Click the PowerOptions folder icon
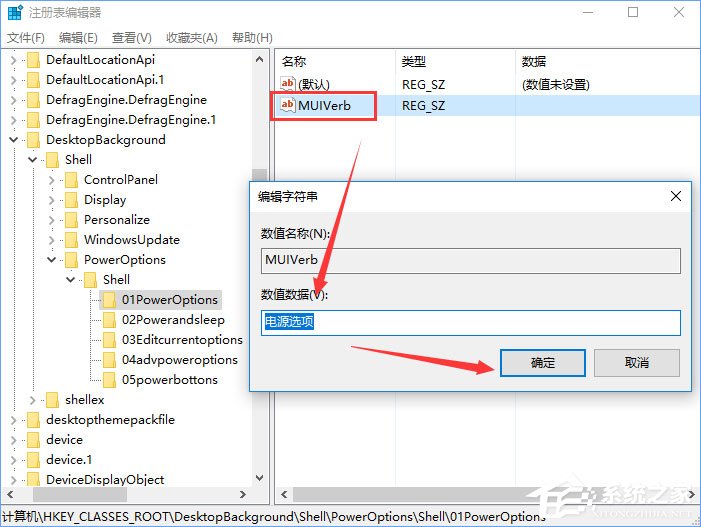 [x=72, y=260]
